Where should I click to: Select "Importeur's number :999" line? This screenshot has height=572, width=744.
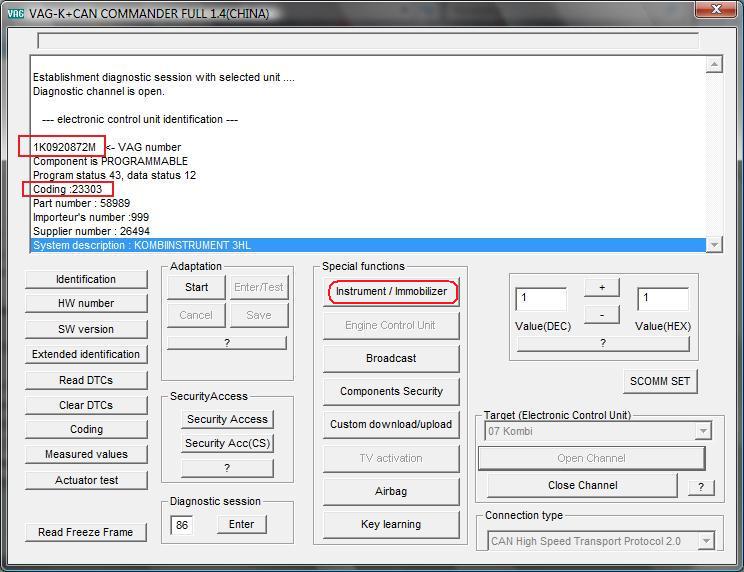click(91, 217)
